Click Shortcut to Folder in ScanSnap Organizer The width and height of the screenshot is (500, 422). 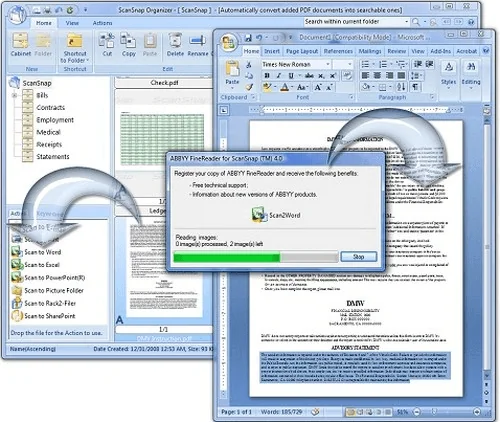(x=75, y=47)
